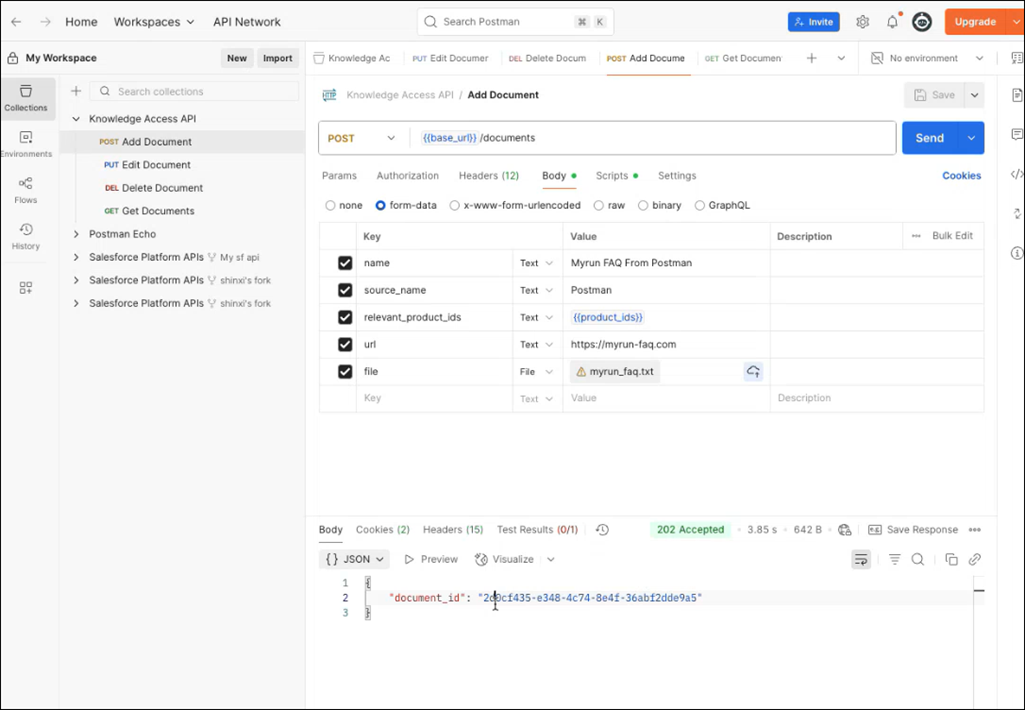This screenshot has width=1025, height=710.
Task: Switch to the Params tab
Action: pyautogui.click(x=339, y=176)
